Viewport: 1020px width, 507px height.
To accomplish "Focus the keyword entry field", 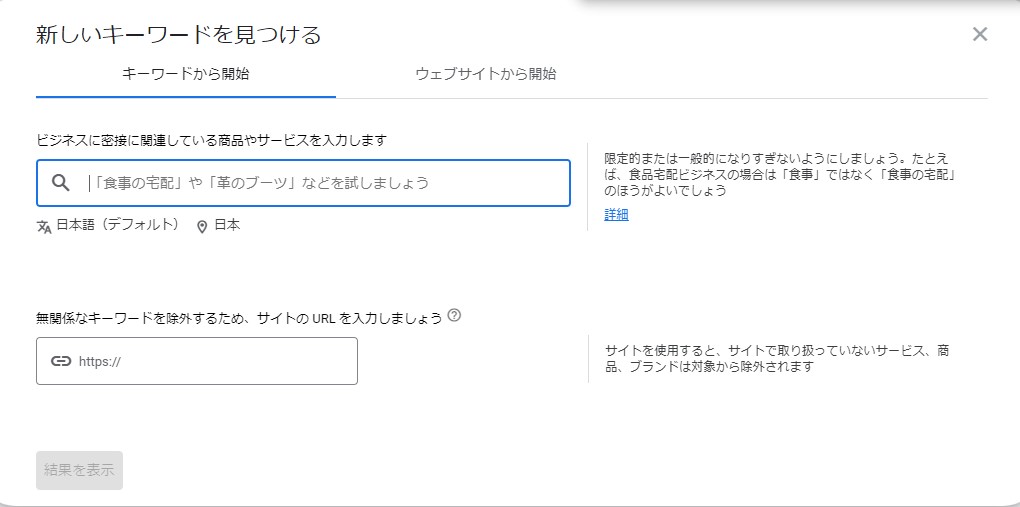I will click(x=320, y=183).
